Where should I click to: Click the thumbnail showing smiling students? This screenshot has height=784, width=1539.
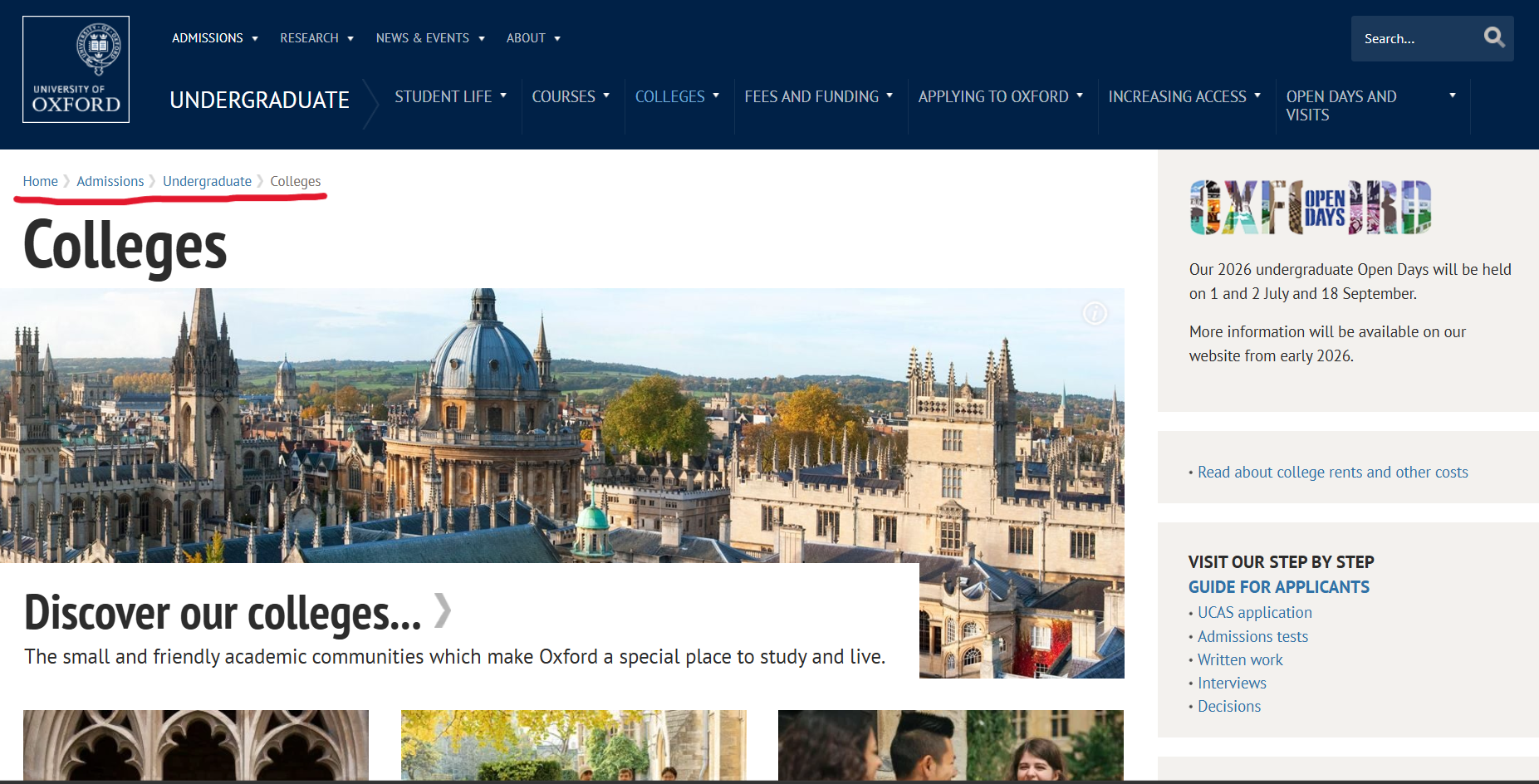click(950, 745)
